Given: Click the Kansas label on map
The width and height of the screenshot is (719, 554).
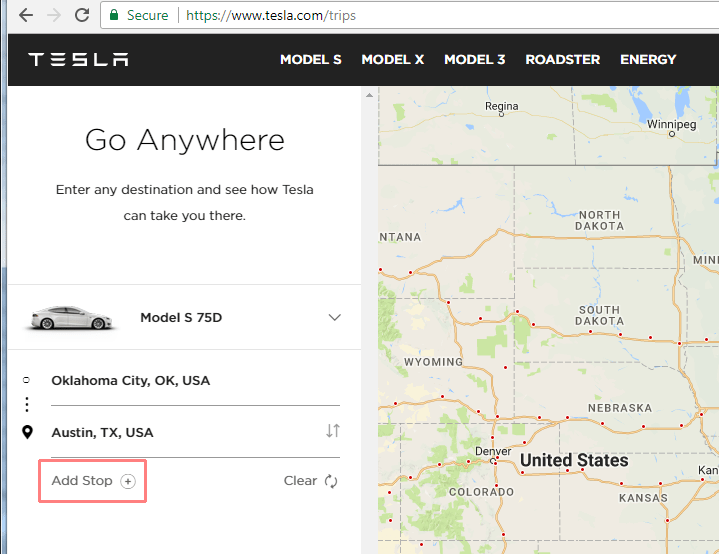Looking at the screenshot, I should [x=643, y=498].
